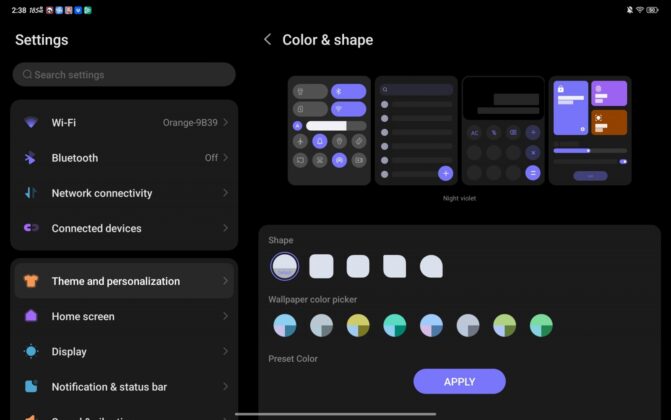Open Network connectivity settings
This screenshot has height=420, width=671.
pyautogui.click(x=124, y=193)
